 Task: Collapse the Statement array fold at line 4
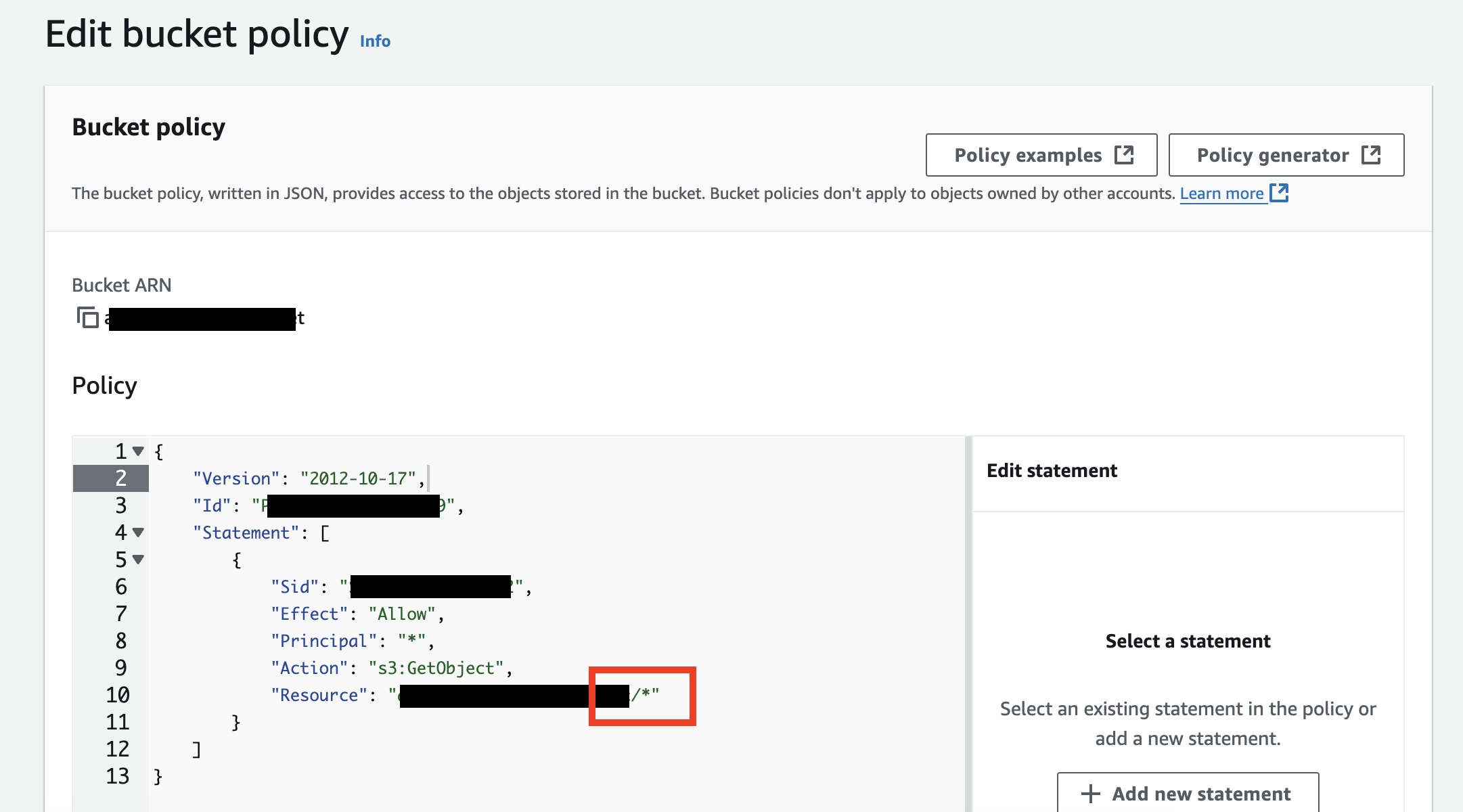click(138, 533)
